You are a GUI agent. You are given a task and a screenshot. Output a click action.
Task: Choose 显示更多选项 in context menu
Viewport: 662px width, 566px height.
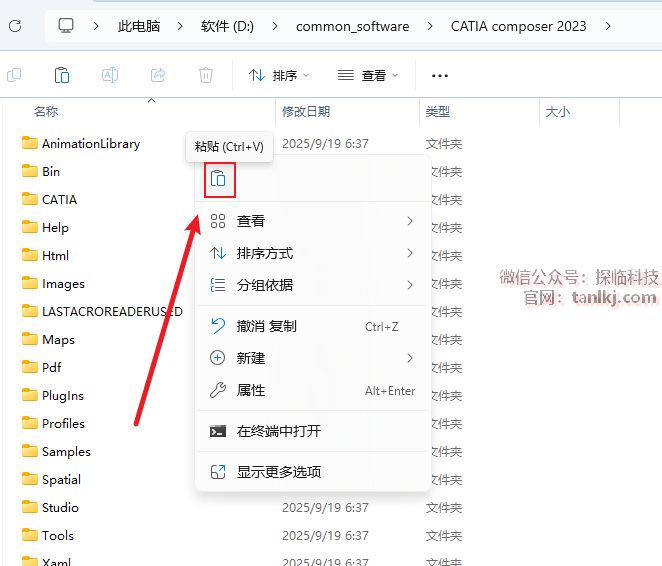tap(313, 472)
